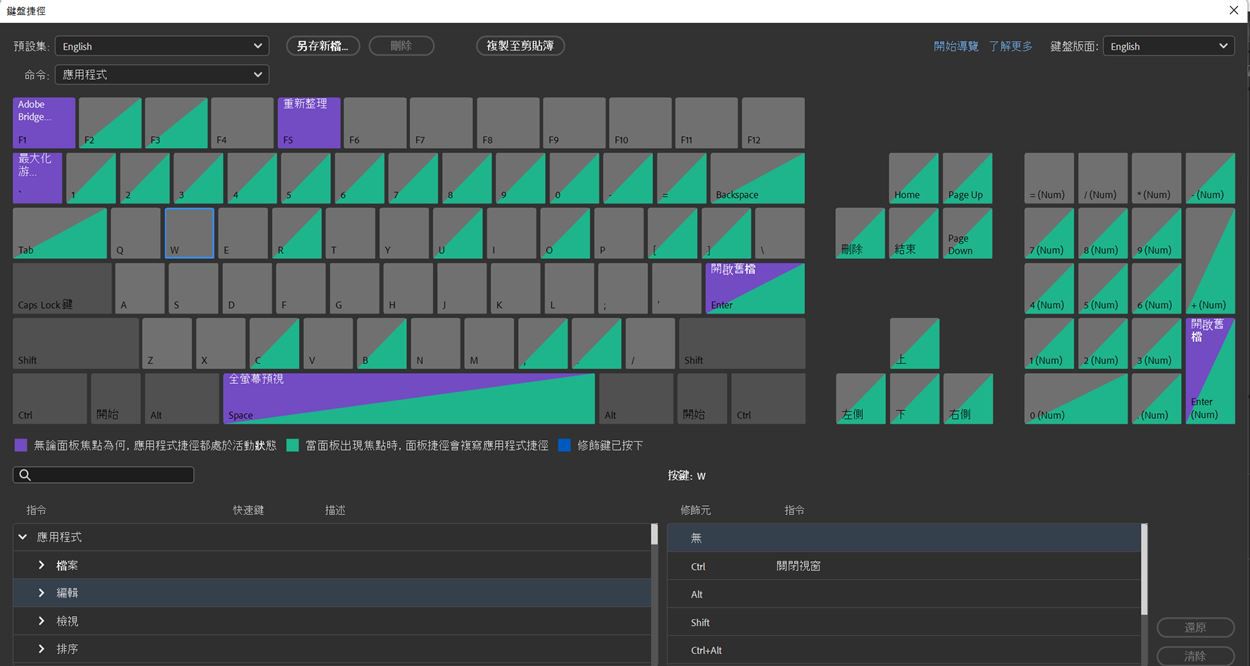This screenshot has height=666, width=1250.
Task: Select the 刪除 key
Action: (860, 233)
